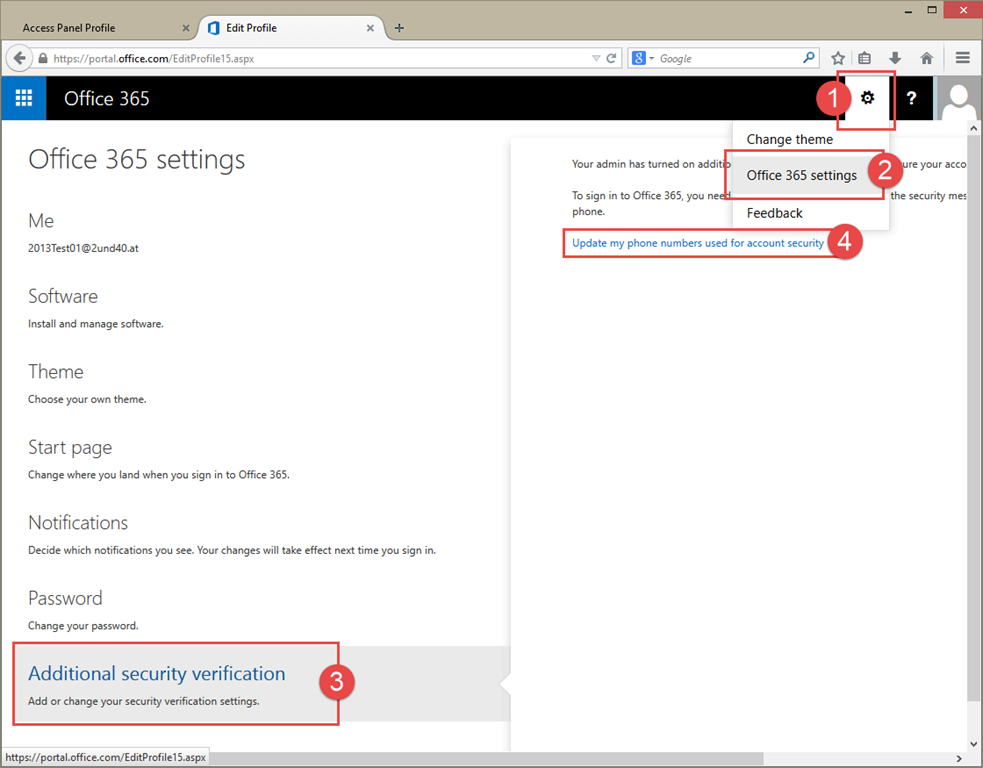Click 'Choose your own theme.' text
Viewport: 983px width, 768px height.
(x=87, y=399)
